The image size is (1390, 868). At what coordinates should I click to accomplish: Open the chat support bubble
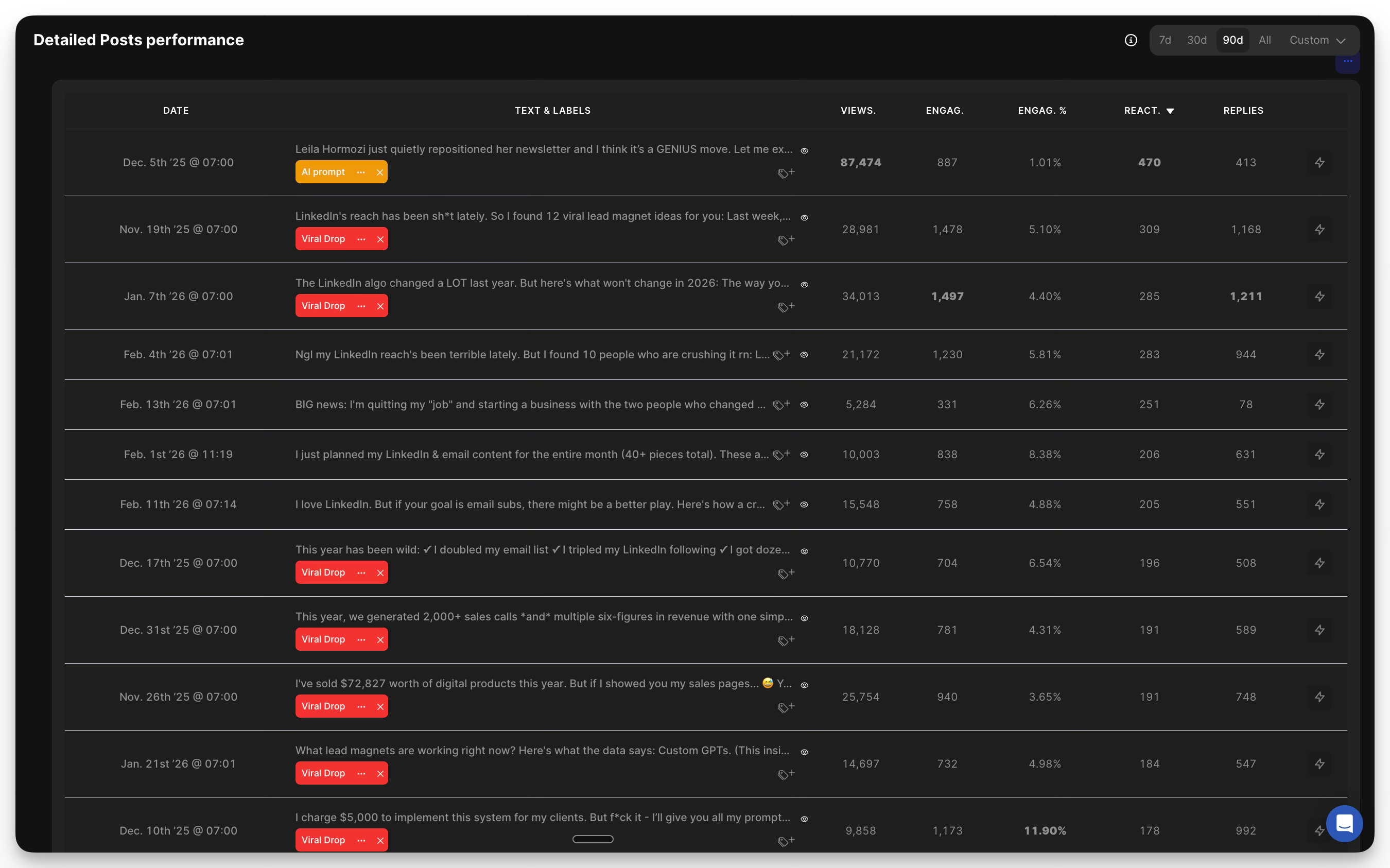(x=1344, y=823)
